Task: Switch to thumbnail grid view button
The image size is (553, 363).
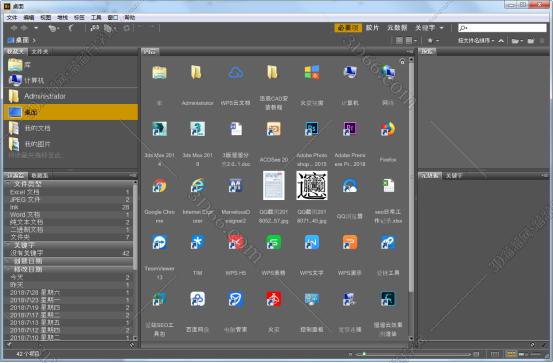Action: (510, 354)
